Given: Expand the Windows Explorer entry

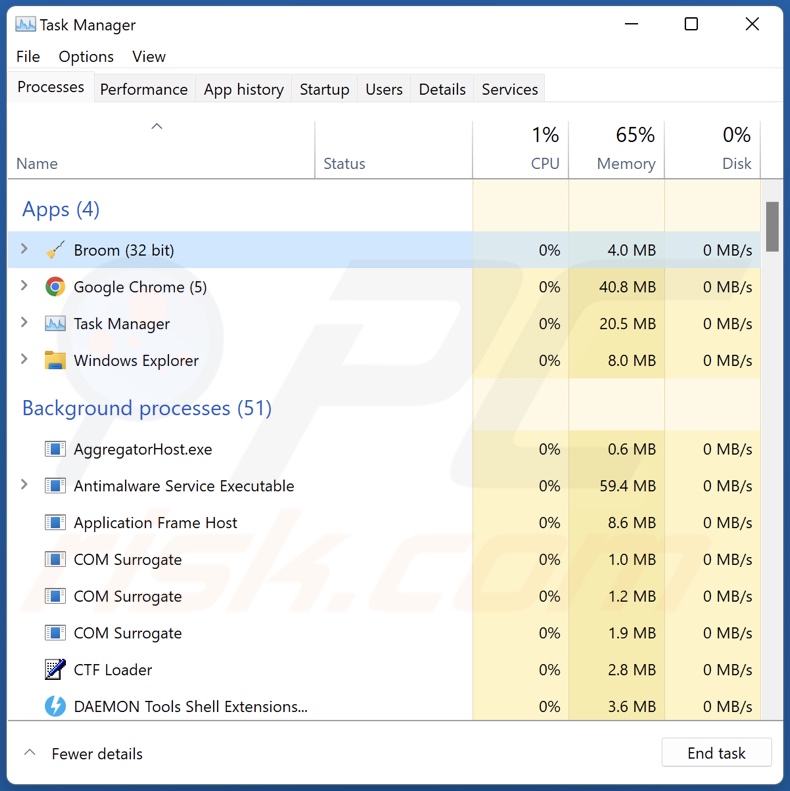Looking at the screenshot, I should tap(24, 359).
